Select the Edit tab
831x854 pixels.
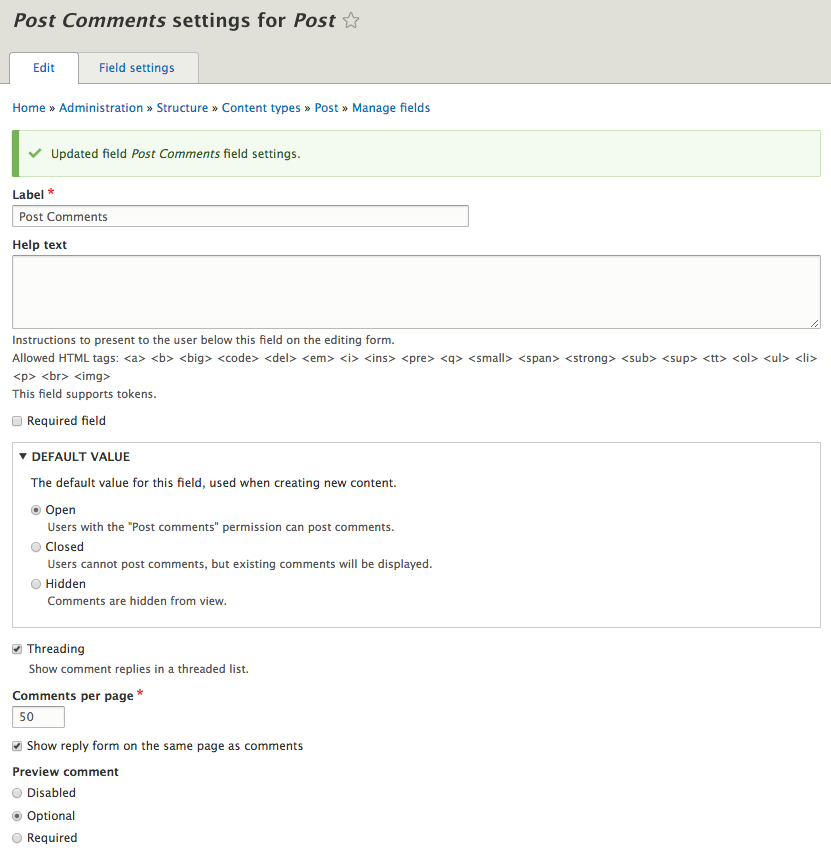(x=43, y=68)
